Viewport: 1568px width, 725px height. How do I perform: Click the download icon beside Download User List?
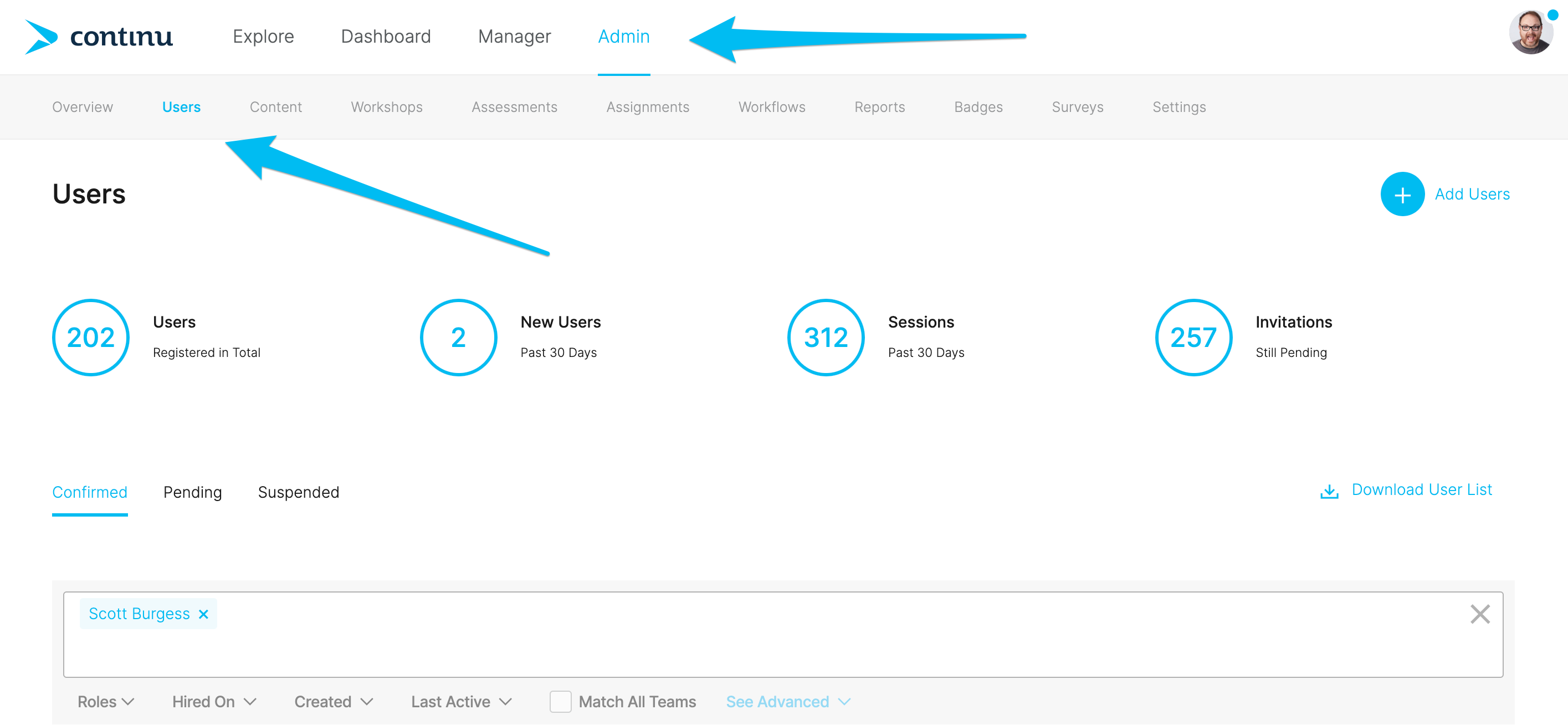tap(1329, 491)
